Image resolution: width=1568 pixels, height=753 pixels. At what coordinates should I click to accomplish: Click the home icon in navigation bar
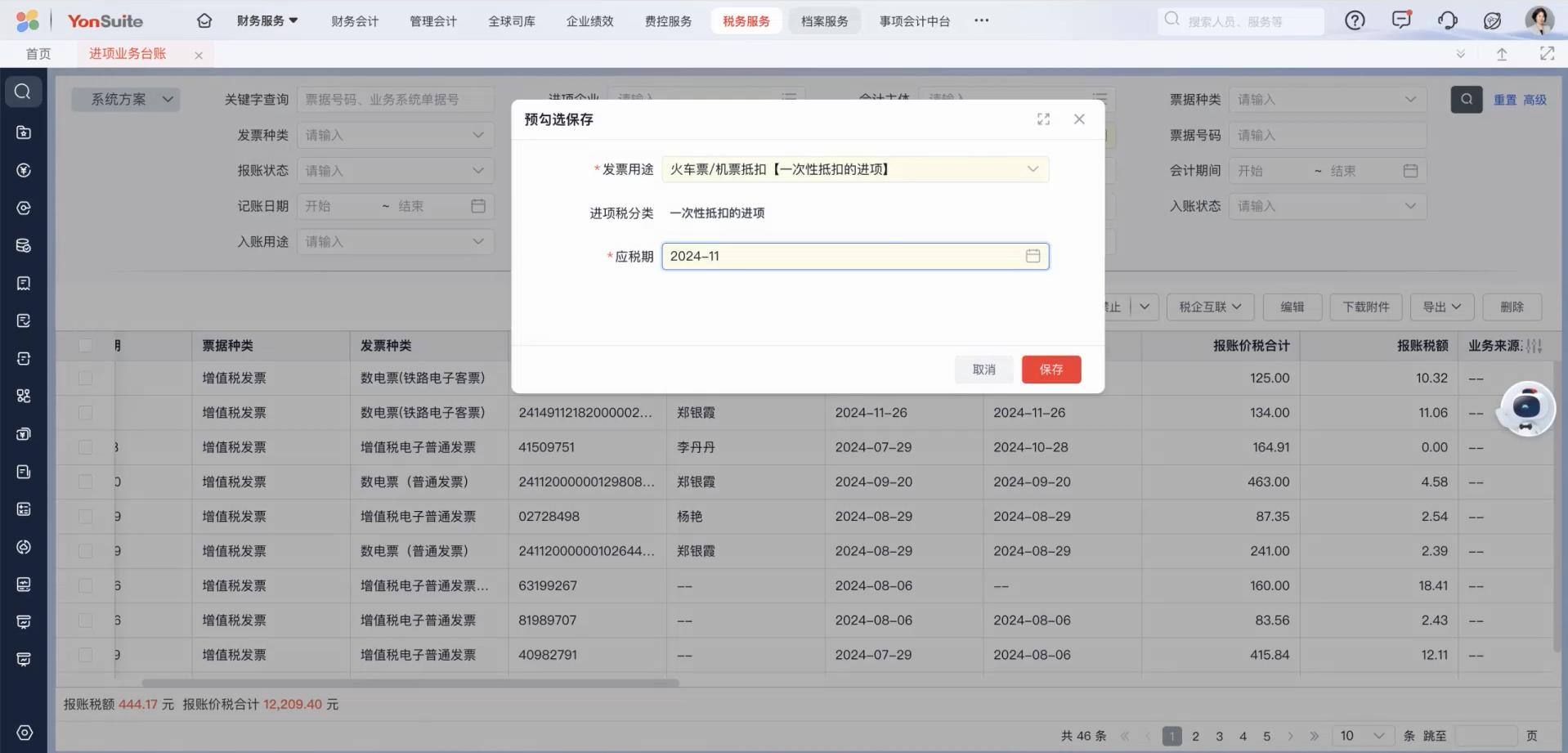204,20
